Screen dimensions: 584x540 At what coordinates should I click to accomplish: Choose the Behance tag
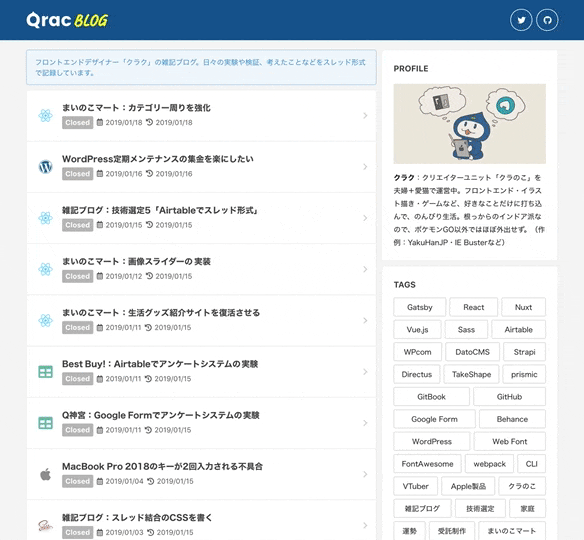[512, 419]
